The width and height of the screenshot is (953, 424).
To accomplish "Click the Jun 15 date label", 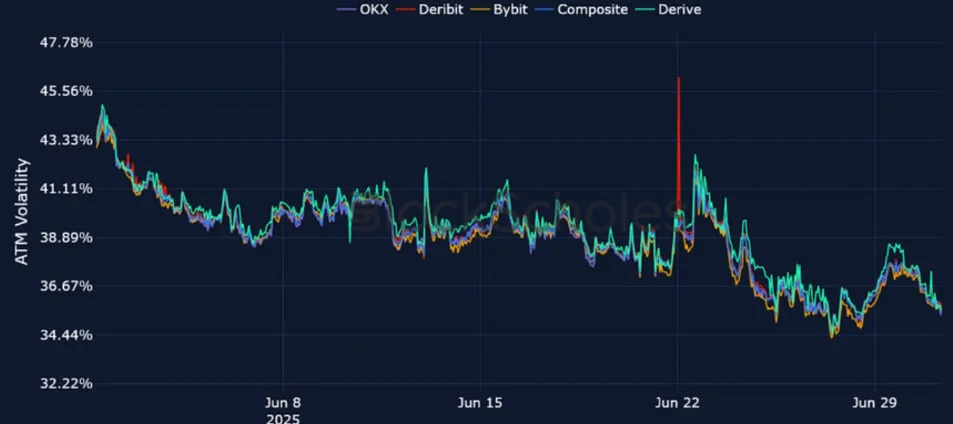I will pos(480,403).
